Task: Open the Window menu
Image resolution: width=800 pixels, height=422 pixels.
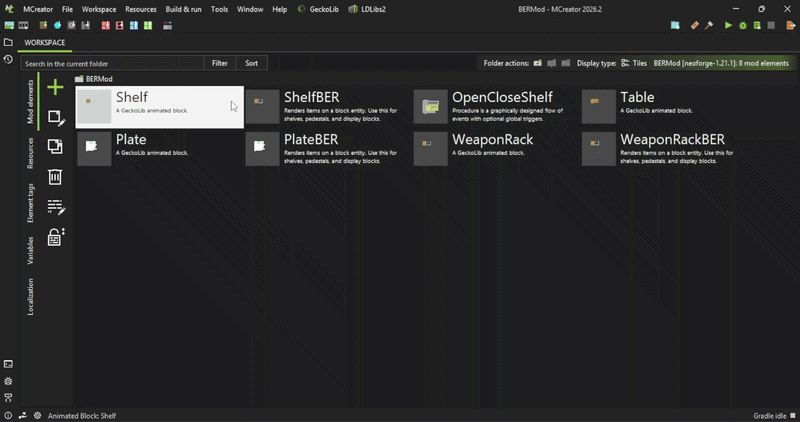Action: pyautogui.click(x=250, y=9)
